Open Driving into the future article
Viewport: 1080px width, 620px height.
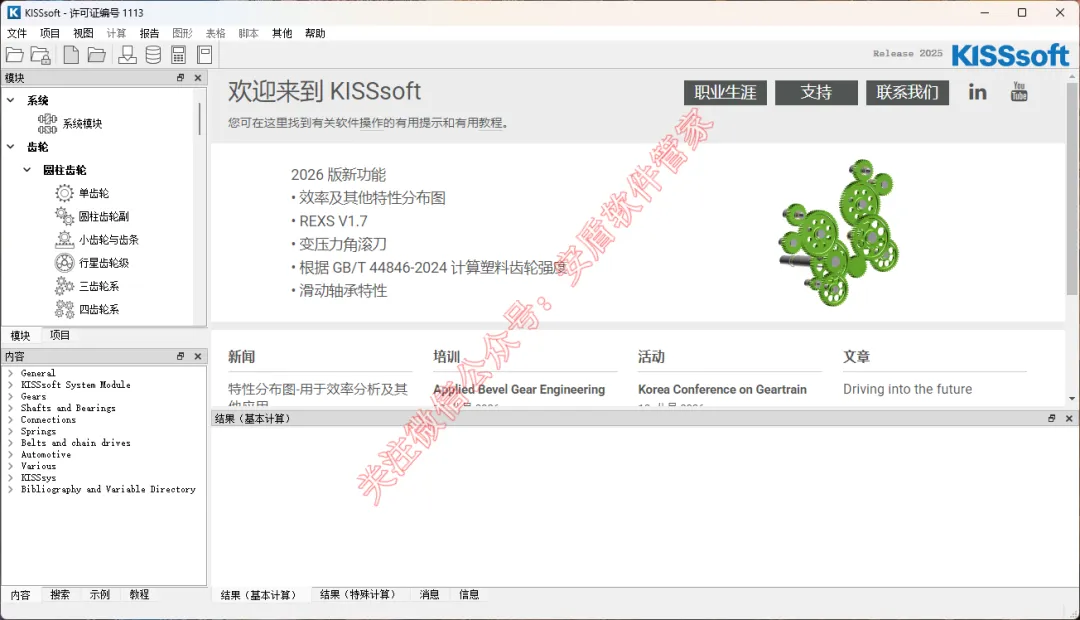(907, 389)
